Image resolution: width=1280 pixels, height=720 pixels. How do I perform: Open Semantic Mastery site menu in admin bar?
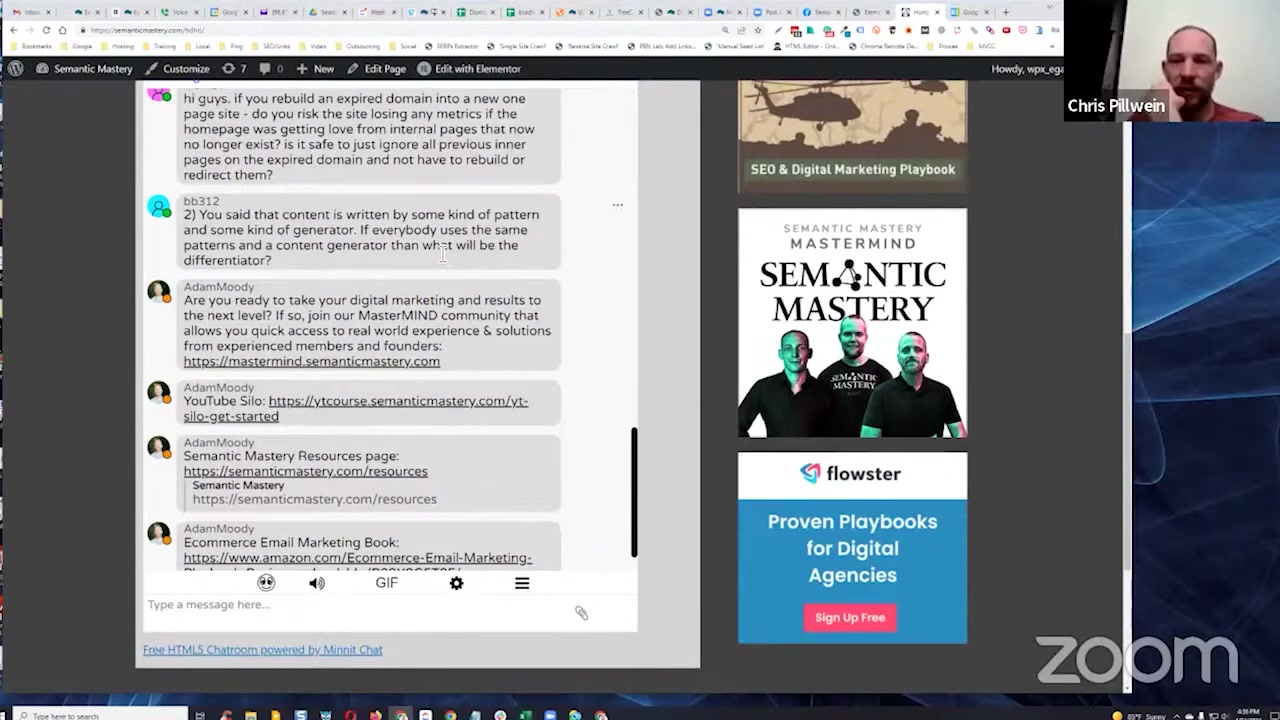click(84, 69)
